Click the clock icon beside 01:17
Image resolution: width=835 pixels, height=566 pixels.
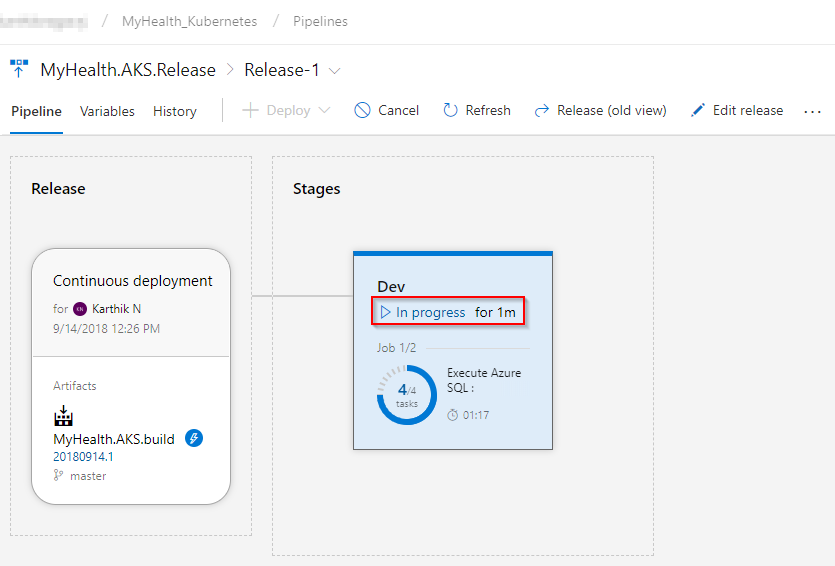click(x=452, y=415)
